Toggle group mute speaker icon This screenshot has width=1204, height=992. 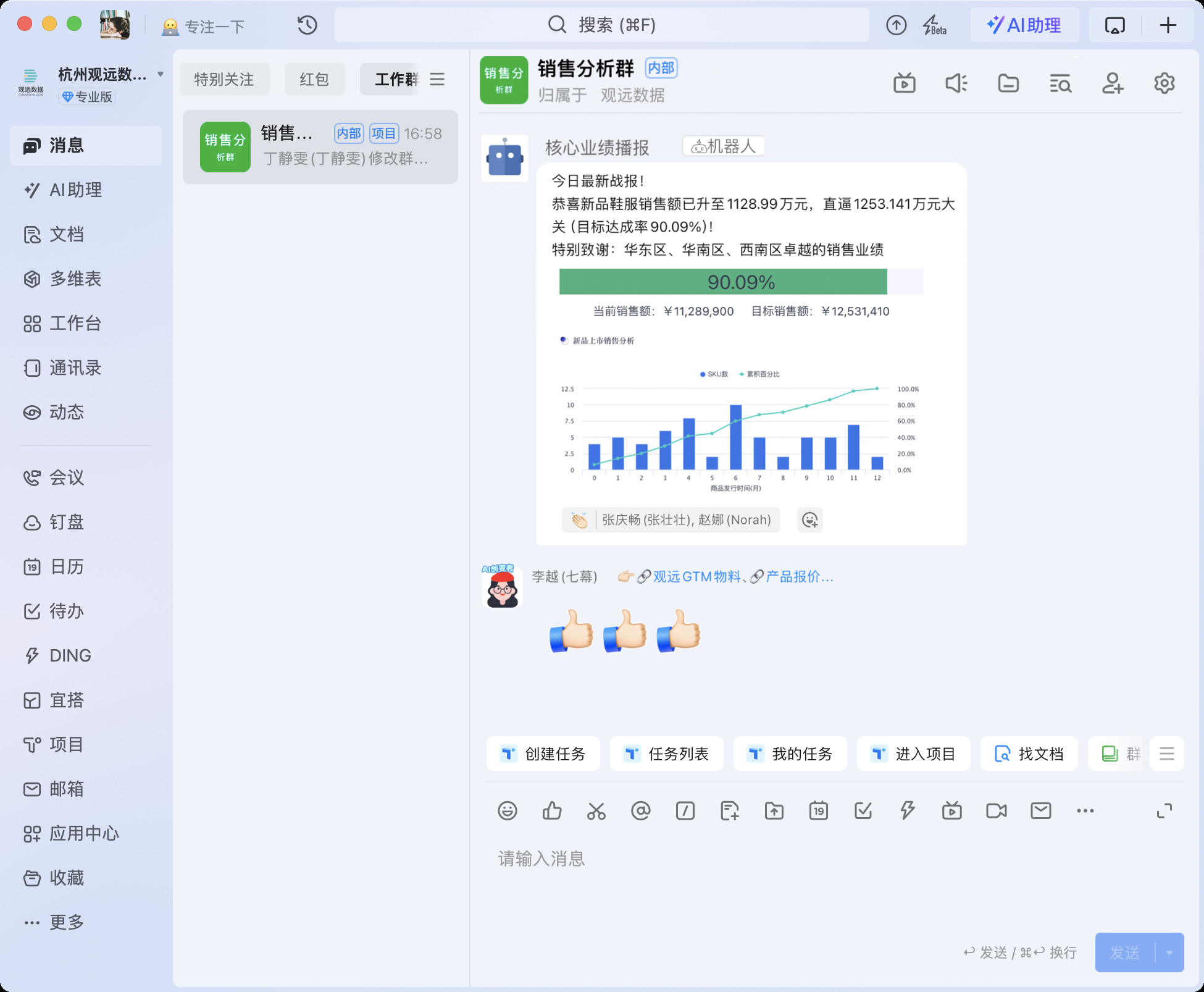click(956, 83)
